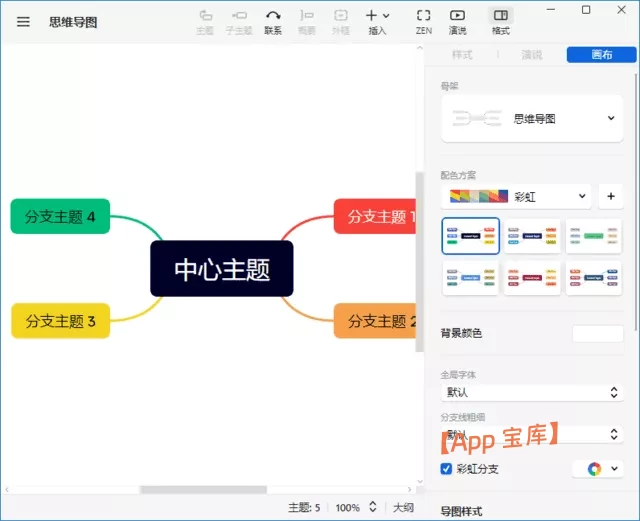Viewport: 640px width, 521px height.
Task: Select the blue-center theme thumbnail in bottom row
Action: [471, 278]
